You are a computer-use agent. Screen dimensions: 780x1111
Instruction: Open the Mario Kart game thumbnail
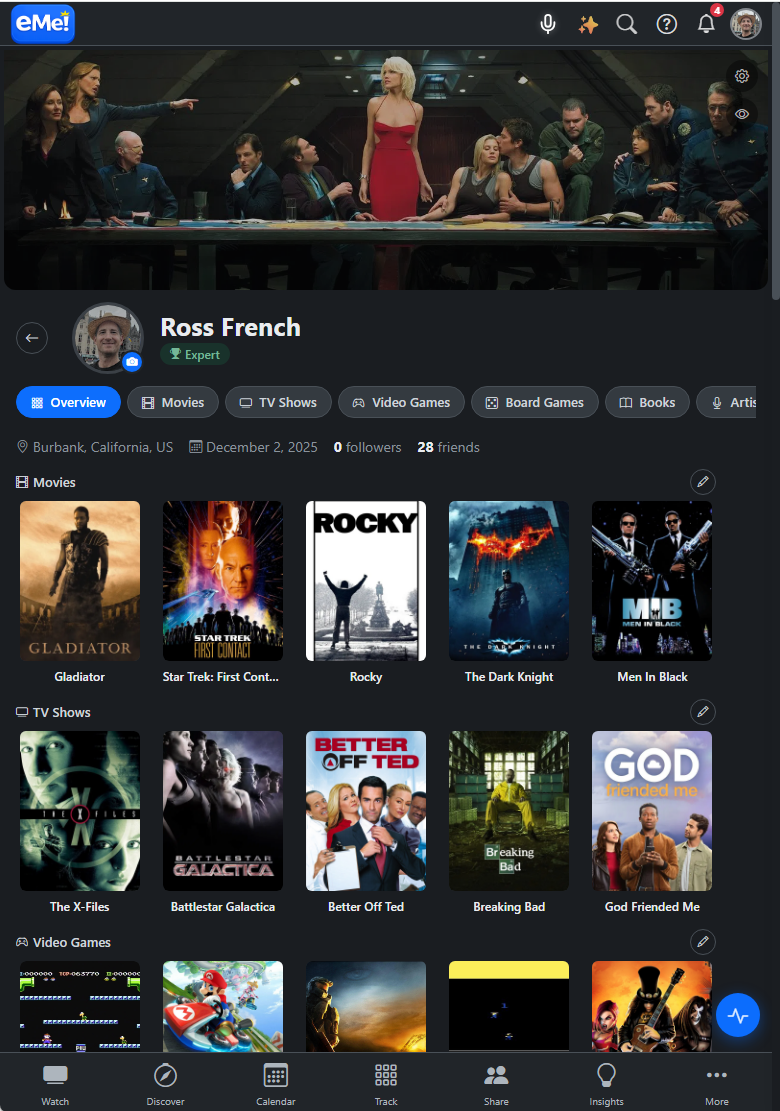point(223,1006)
